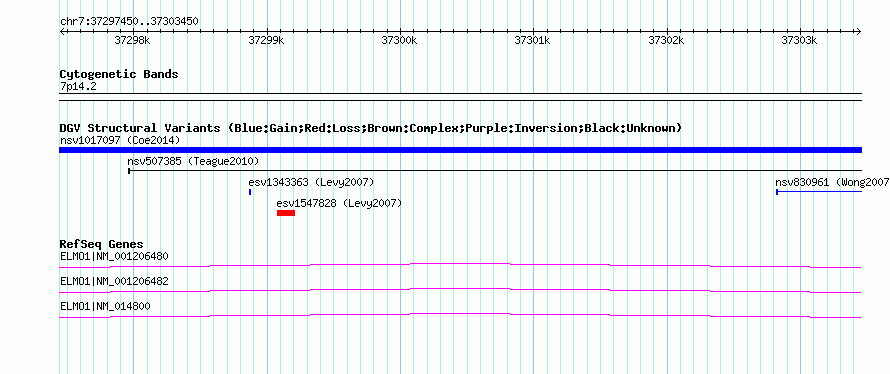Click the chr7:37297450..37303450 coordinate label
890x374 pixels.
[129, 21]
